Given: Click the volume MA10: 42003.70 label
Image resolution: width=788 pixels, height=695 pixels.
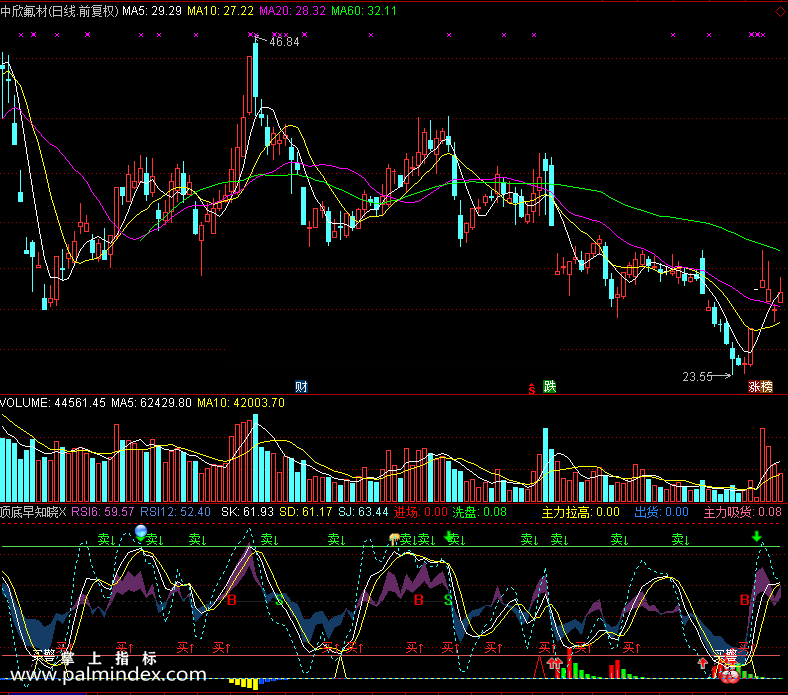Looking at the screenshot, I should click(x=241, y=403).
